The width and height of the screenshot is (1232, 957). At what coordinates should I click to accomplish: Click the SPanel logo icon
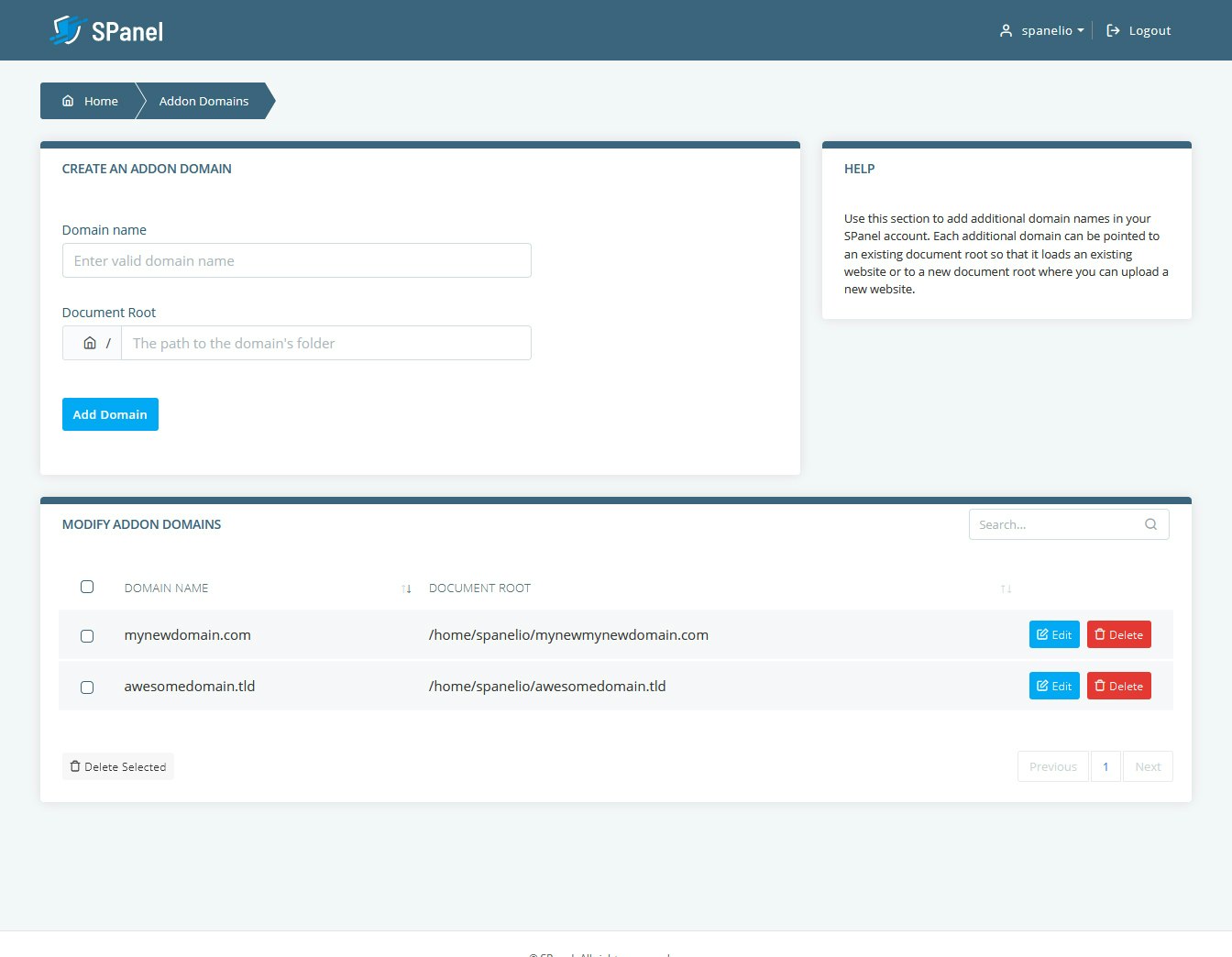point(69,29)
